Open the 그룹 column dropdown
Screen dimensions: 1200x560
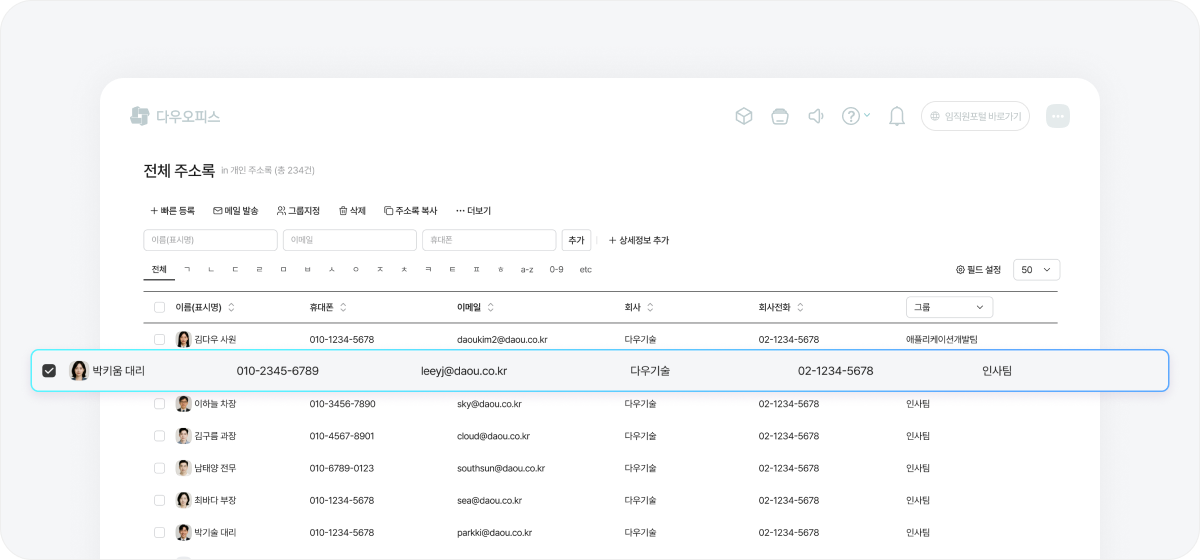pyautogui.click(x=949, y=307)
